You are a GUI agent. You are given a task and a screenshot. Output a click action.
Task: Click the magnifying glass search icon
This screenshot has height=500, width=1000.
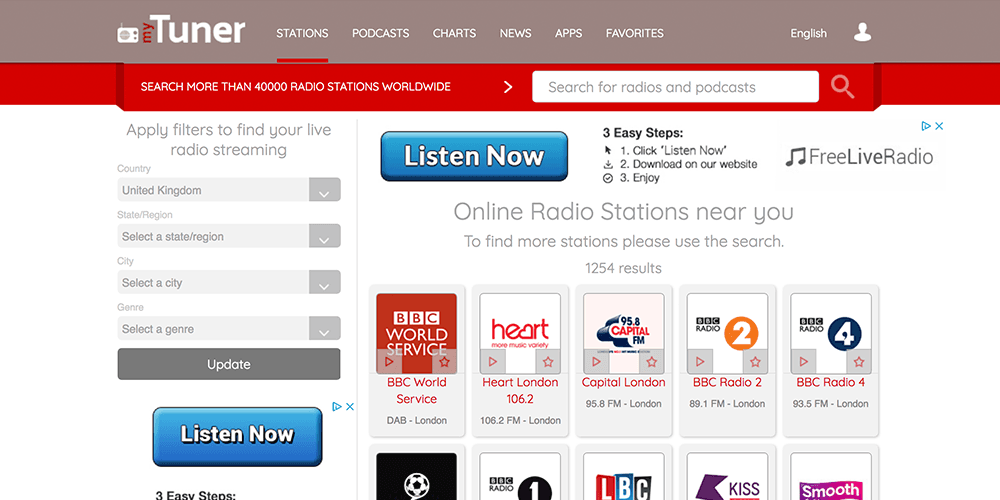(x=842, y=87)
